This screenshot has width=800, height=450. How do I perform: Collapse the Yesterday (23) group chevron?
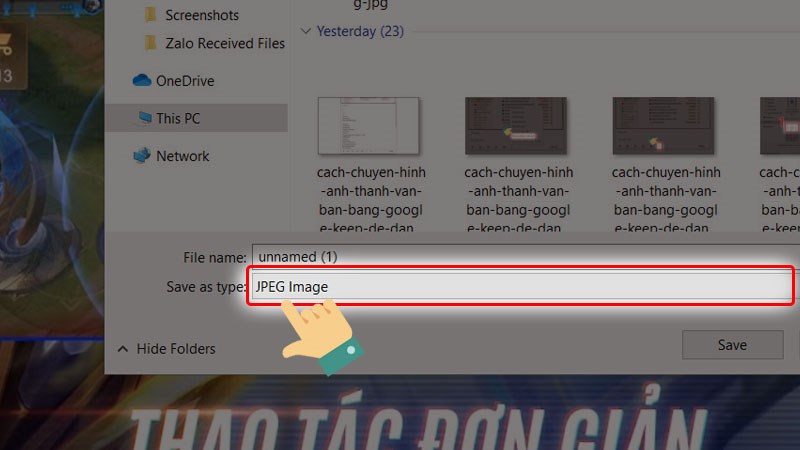pos(306,31)
